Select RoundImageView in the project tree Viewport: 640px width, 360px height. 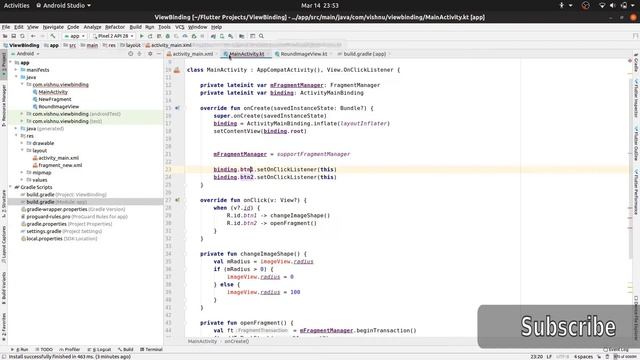pos(59,107)
